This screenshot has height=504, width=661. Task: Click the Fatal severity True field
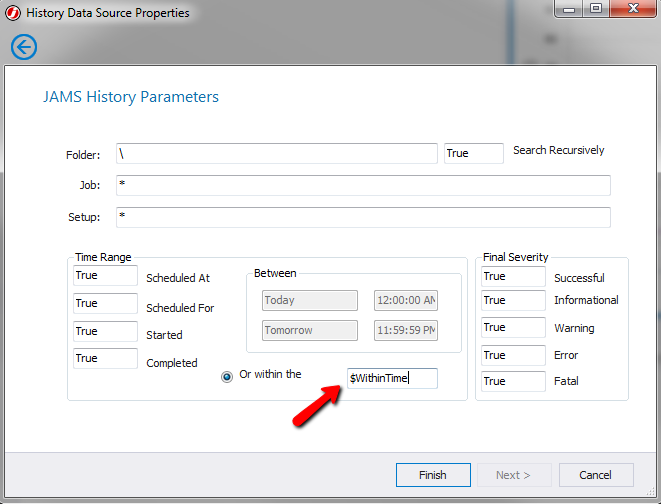513,381
